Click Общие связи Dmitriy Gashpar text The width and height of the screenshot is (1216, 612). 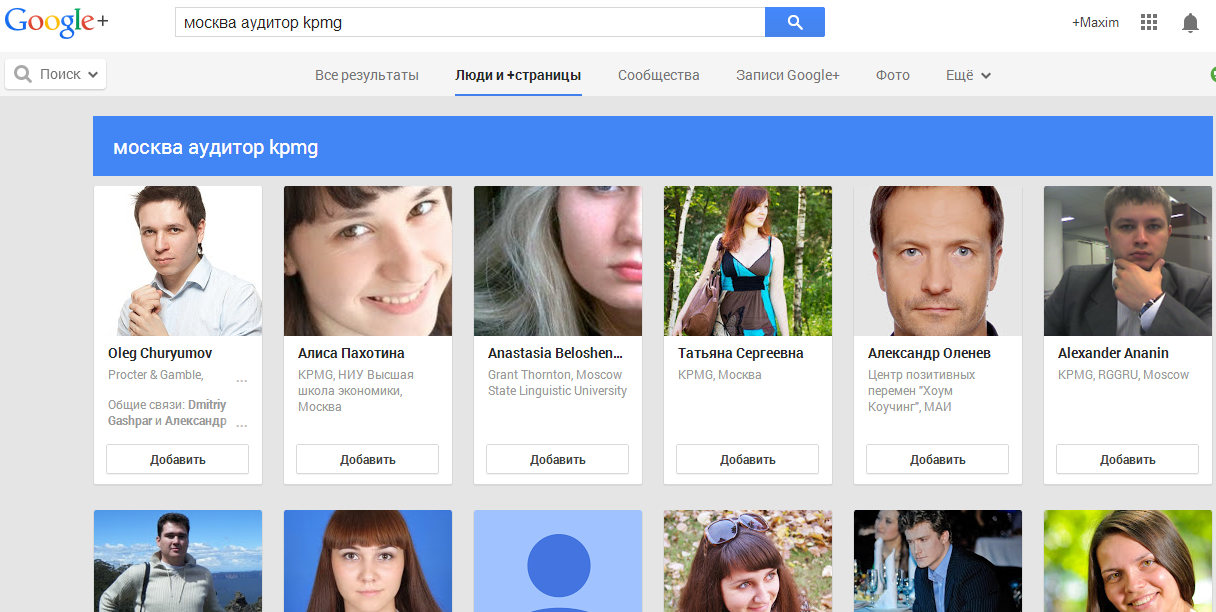click(x=167, y=413)
